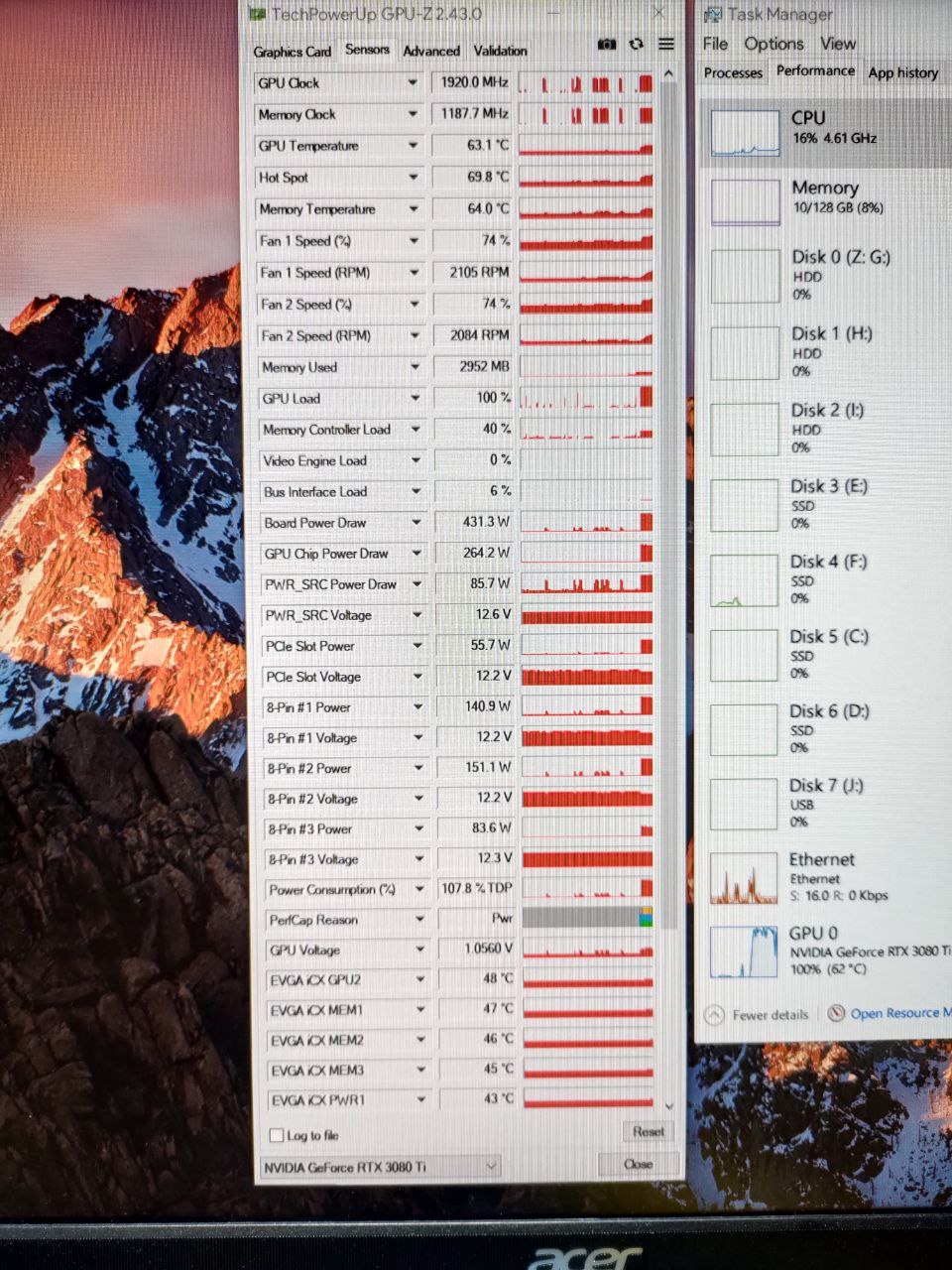Select the CPU performance graph thumbnail
The height and width of the screenshot is (1270, 952).
(746, 133)
